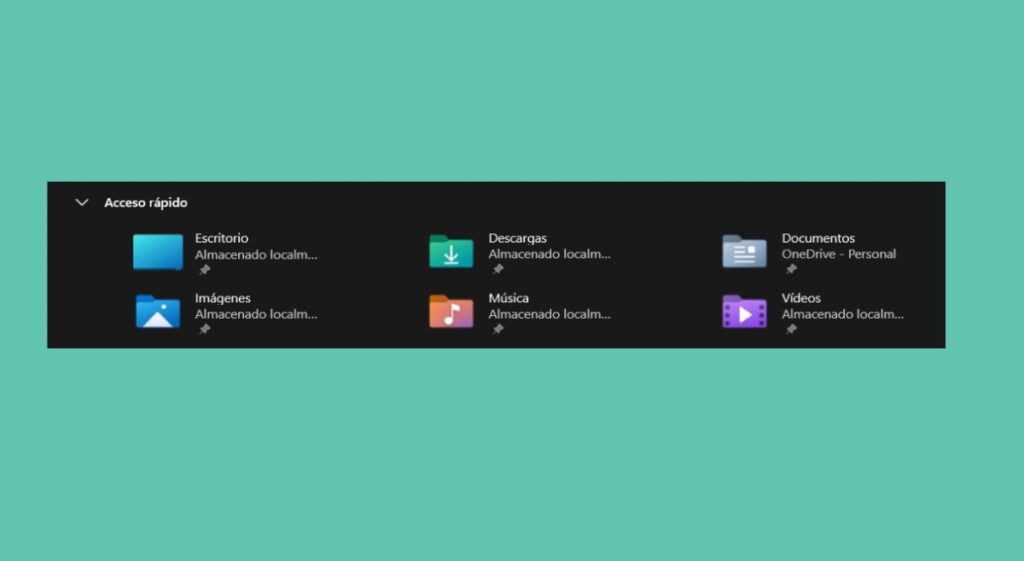
Task: Click the pin icon under Vídeos
Action: [791, 329]
